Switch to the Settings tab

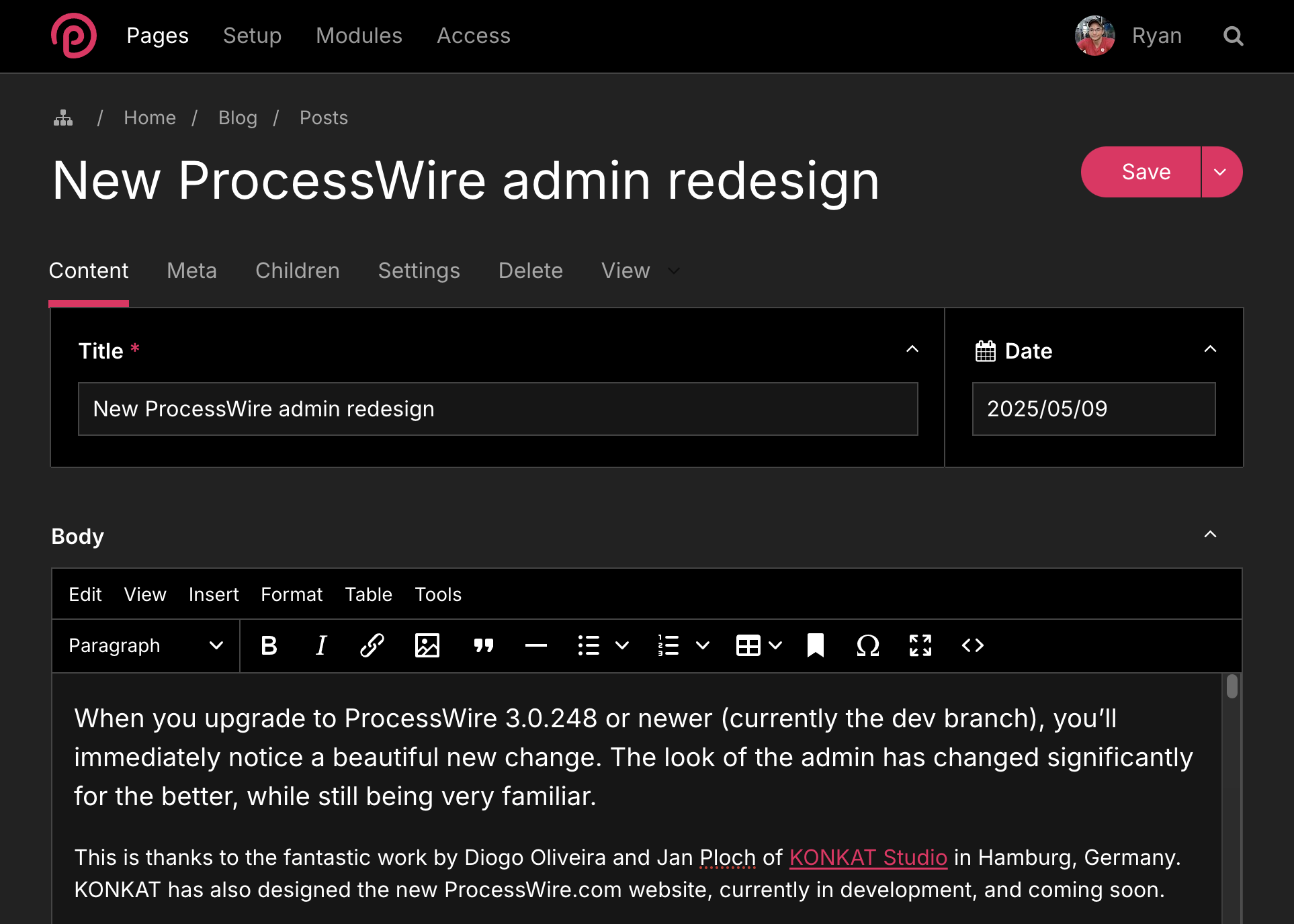click(419, 271)
